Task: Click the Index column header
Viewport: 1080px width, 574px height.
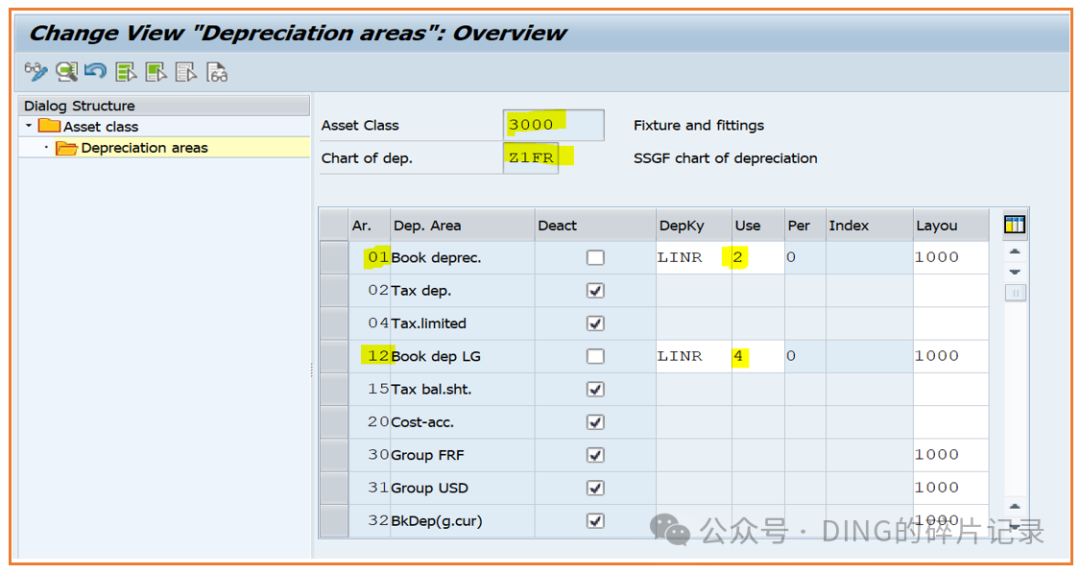Action: pyautogui.click(x=870, y=225)
